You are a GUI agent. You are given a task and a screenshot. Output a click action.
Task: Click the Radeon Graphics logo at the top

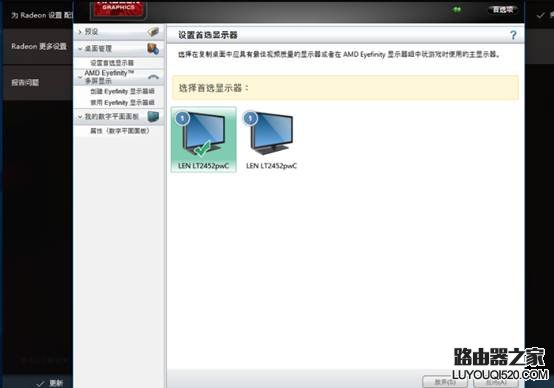tap(119, 8)
